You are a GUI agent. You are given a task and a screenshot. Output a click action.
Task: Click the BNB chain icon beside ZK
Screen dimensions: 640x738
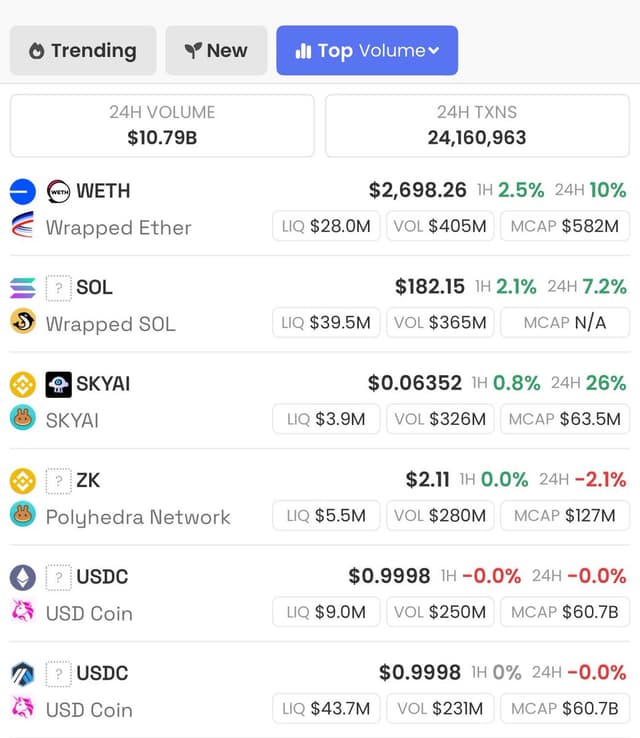[23, 481]
